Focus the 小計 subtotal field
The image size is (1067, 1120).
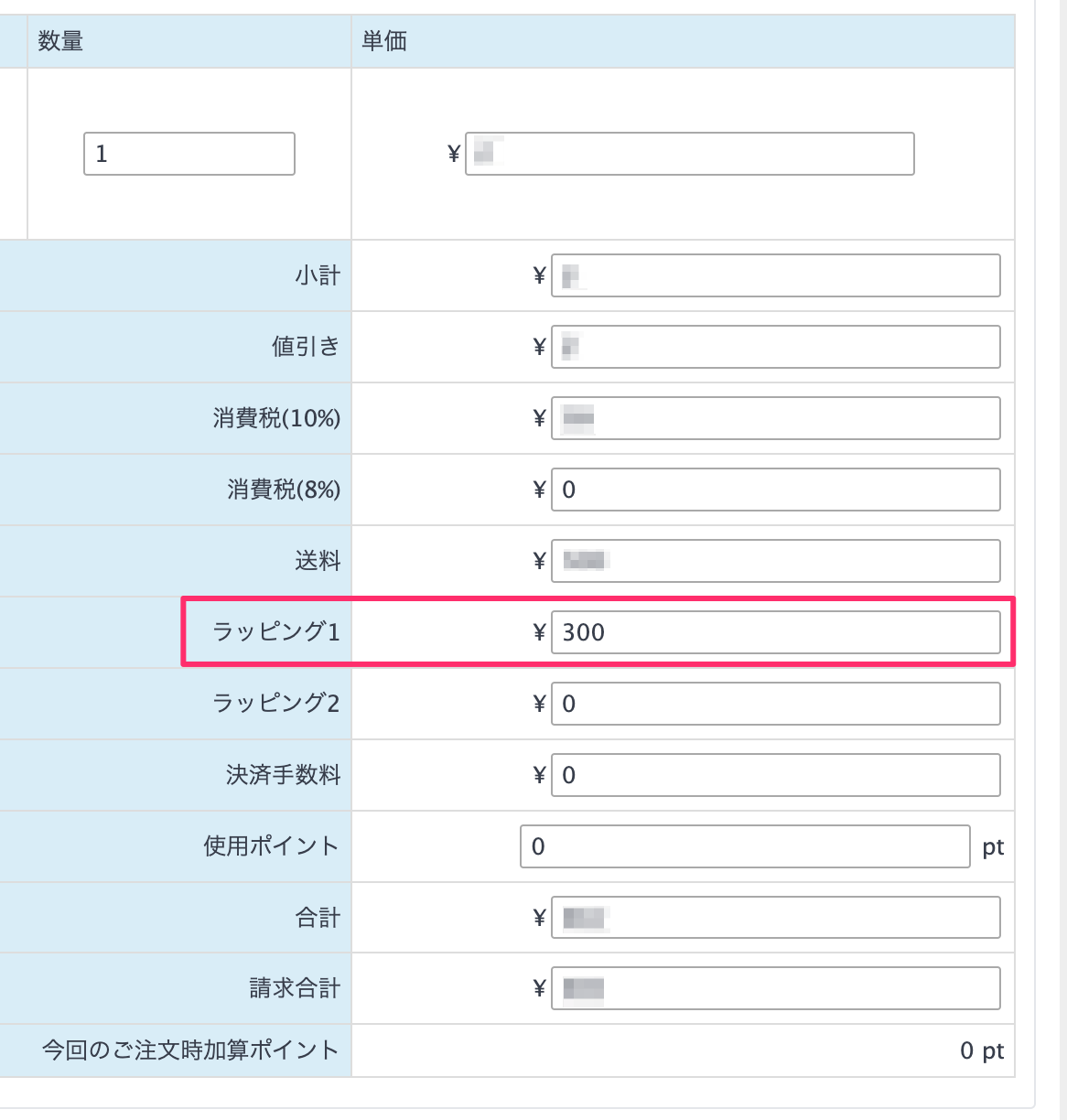[x=775, y=275]
